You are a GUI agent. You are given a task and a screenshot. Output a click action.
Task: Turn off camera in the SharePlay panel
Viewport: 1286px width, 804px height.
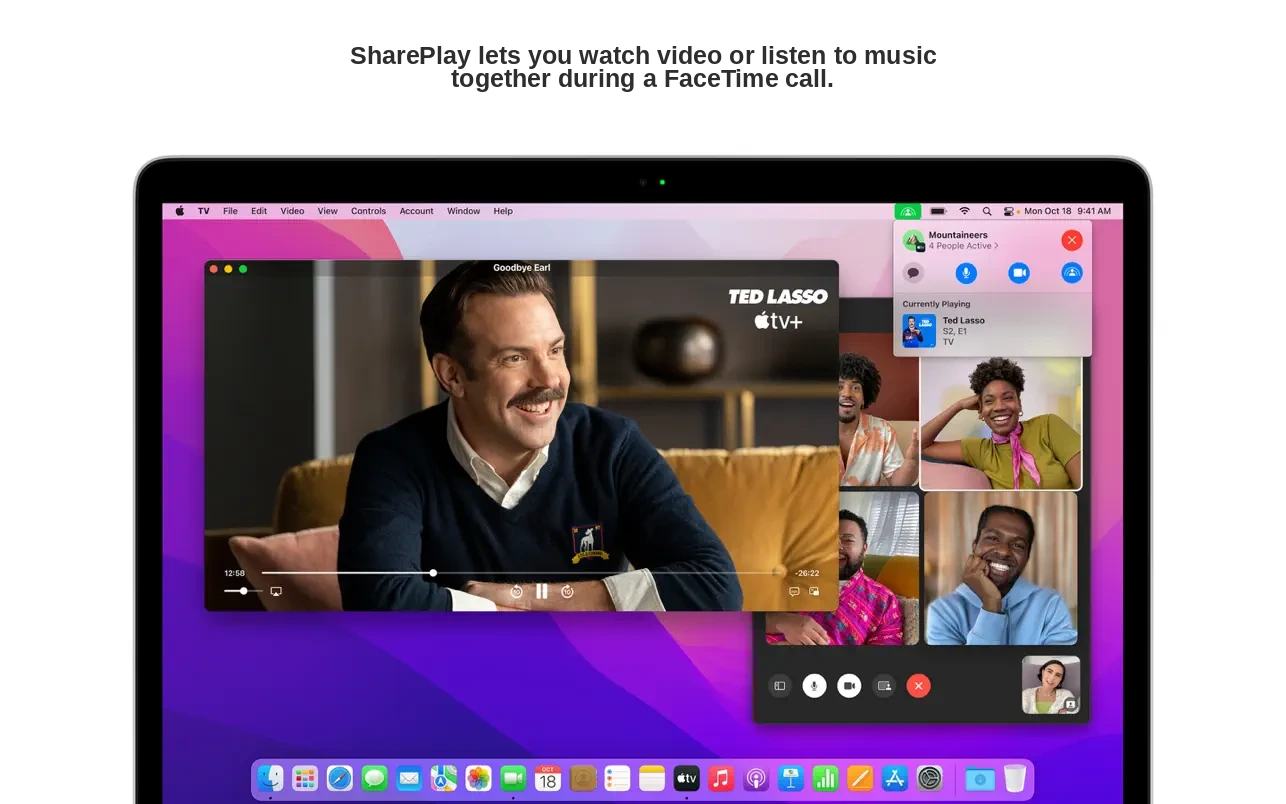point(1019,272)
